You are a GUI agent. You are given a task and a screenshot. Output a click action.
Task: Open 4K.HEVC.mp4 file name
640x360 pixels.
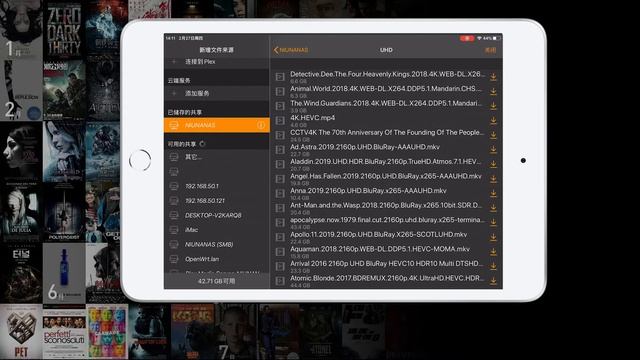pos(313,118)
